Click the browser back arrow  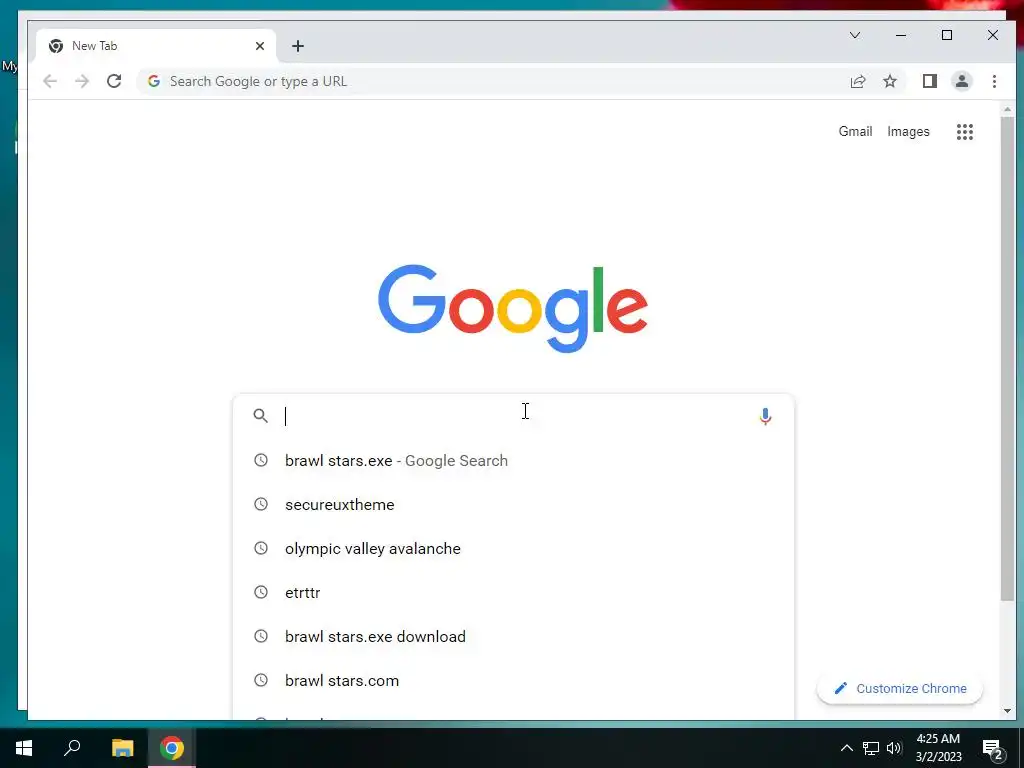pos(50,81)
